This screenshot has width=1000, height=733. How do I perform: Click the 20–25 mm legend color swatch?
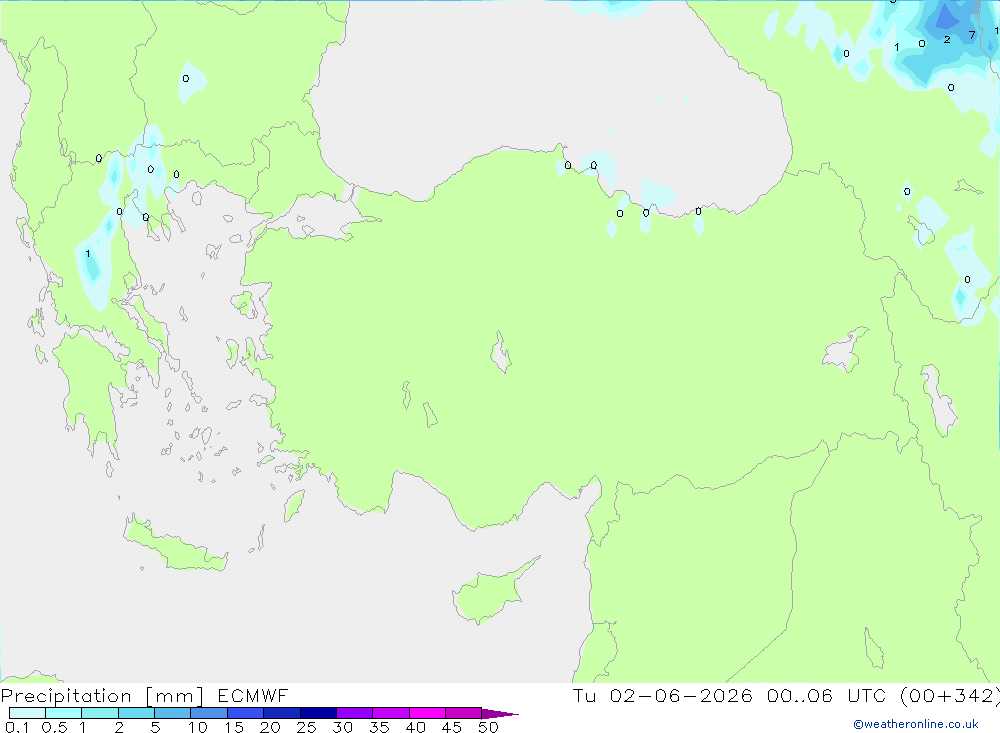point(282,713)
